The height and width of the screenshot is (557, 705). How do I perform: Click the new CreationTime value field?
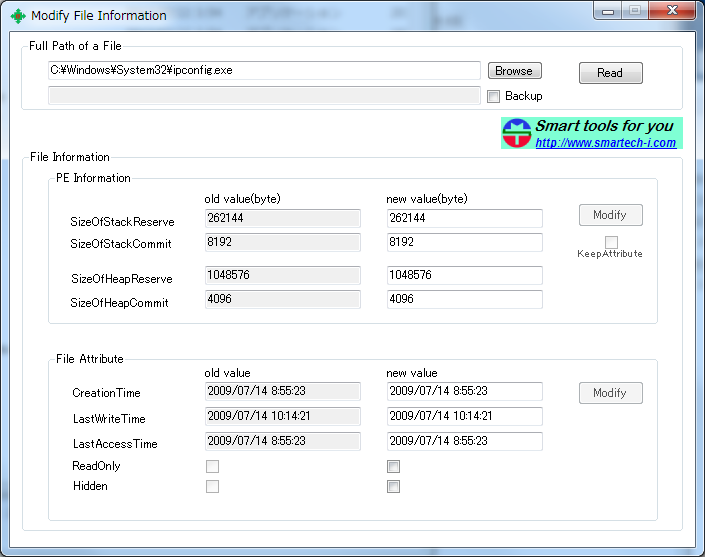(464, 392)
